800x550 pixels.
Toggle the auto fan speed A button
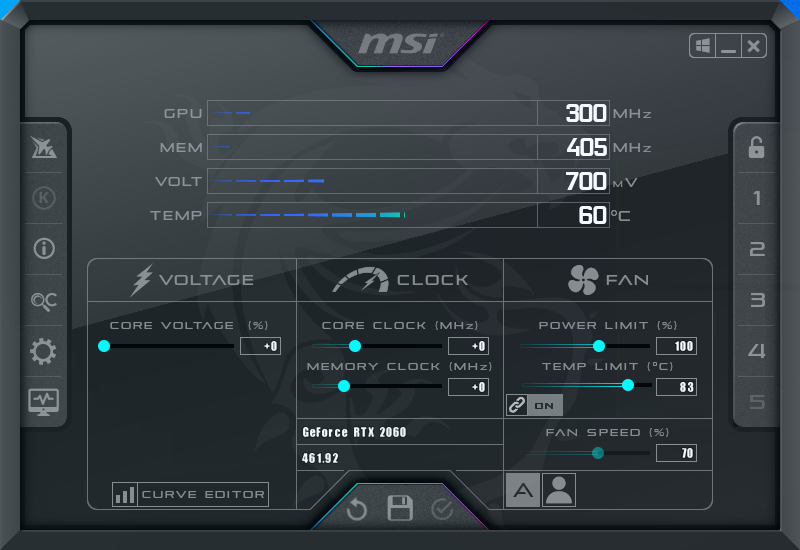[523, 490]
